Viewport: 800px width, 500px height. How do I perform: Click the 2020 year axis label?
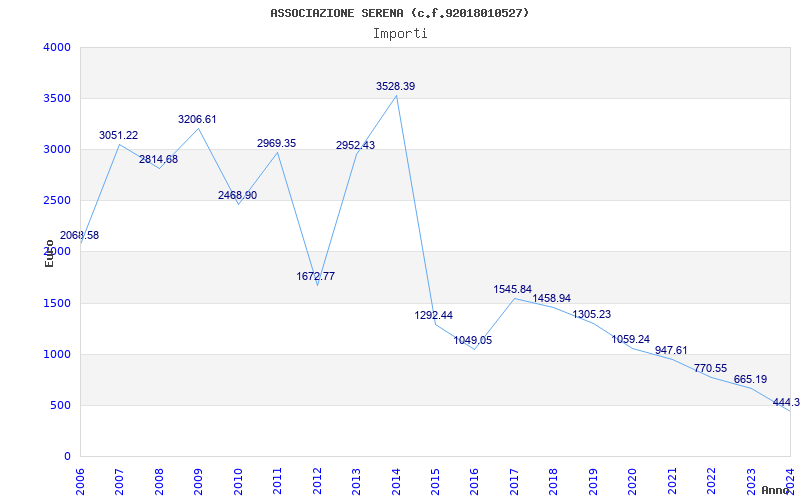pos(633,481)
